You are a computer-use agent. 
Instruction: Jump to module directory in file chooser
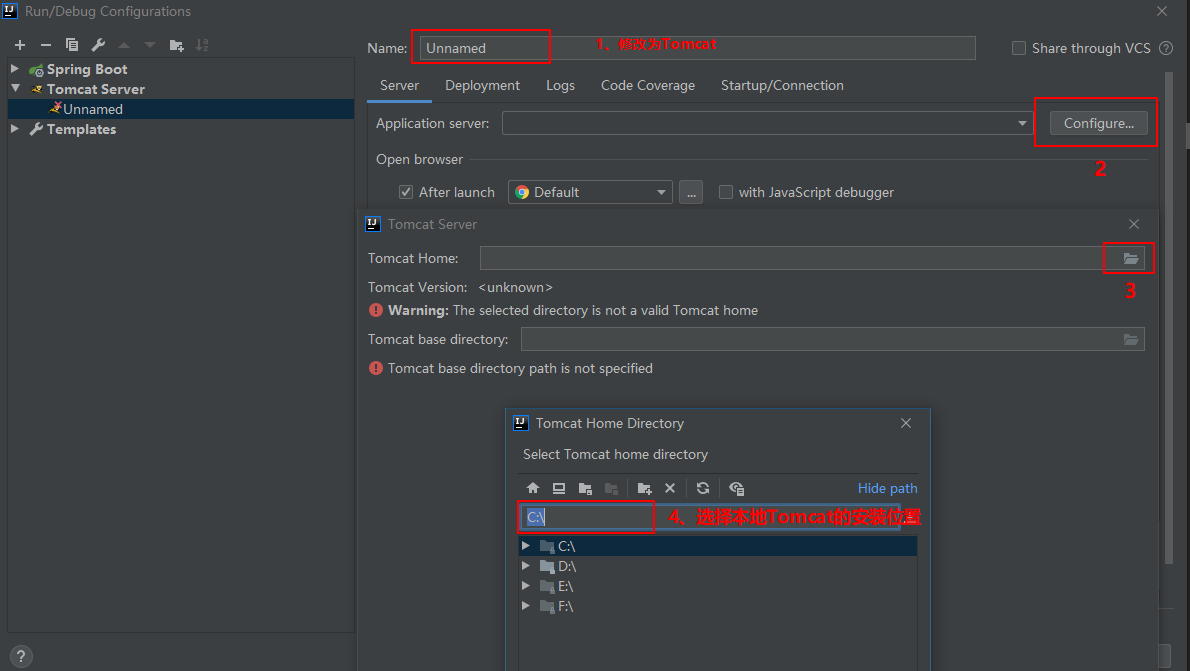[611, 488]
